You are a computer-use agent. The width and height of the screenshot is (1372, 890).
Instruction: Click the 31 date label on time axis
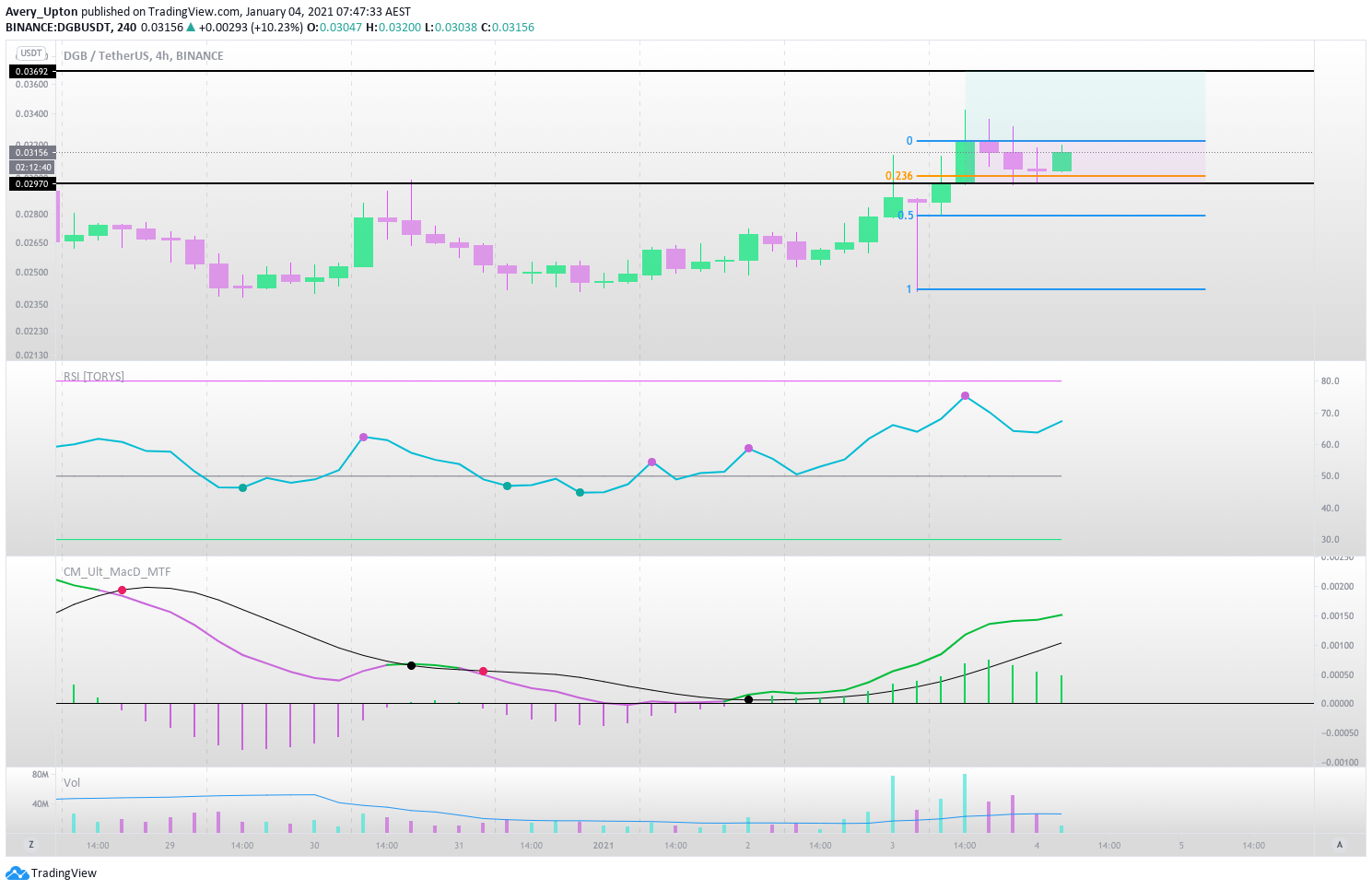459,845
